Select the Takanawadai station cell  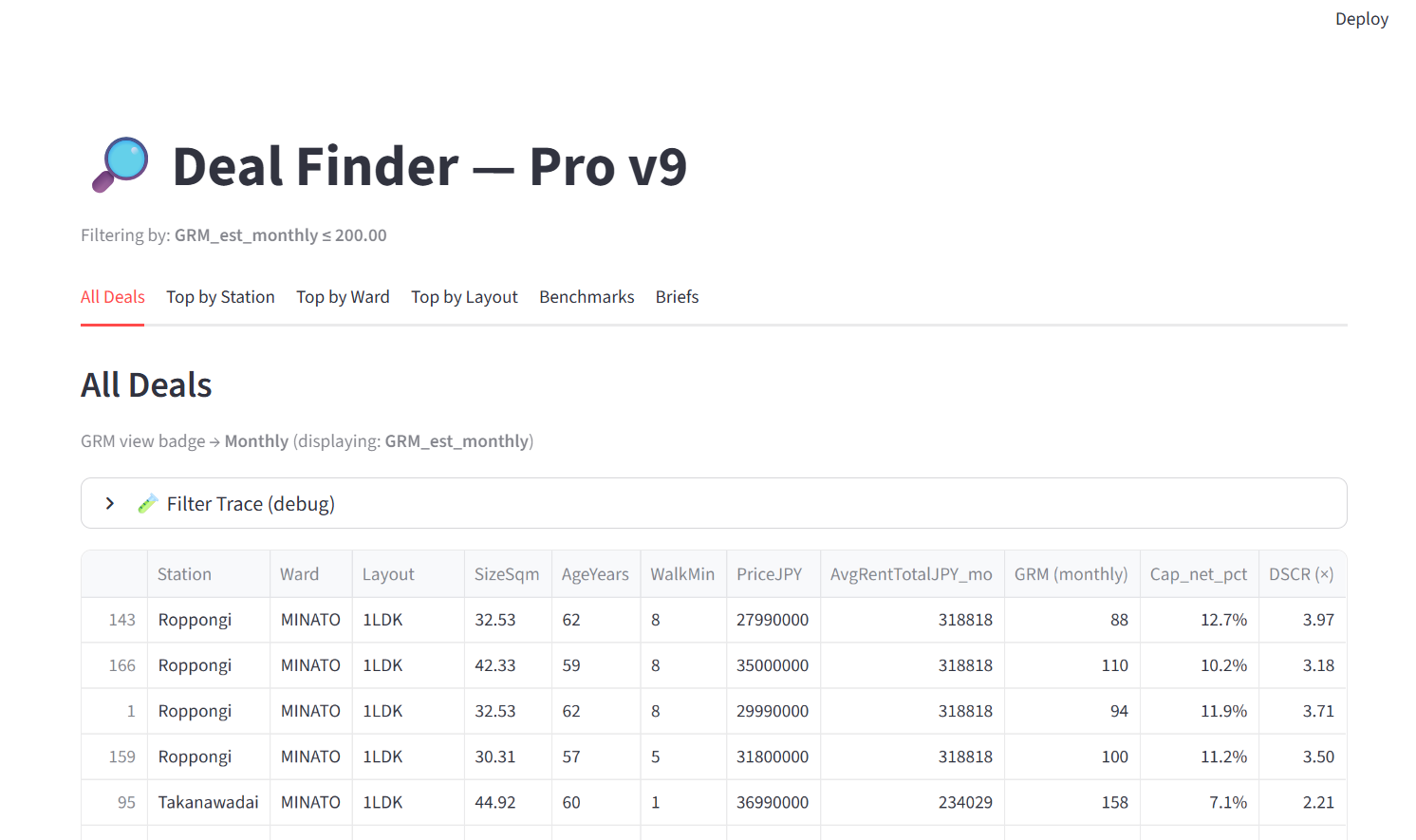point(208,802)
